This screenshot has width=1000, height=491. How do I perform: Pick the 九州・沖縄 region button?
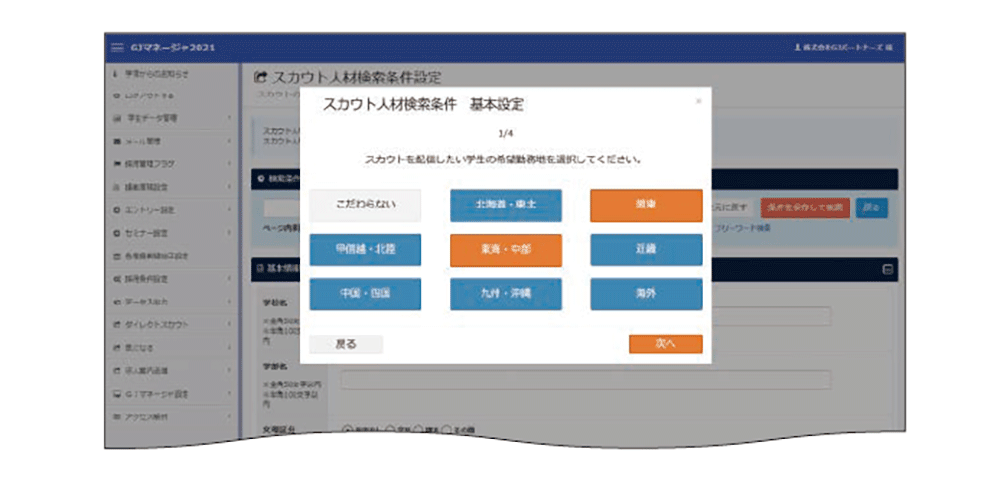pos(505,294)
